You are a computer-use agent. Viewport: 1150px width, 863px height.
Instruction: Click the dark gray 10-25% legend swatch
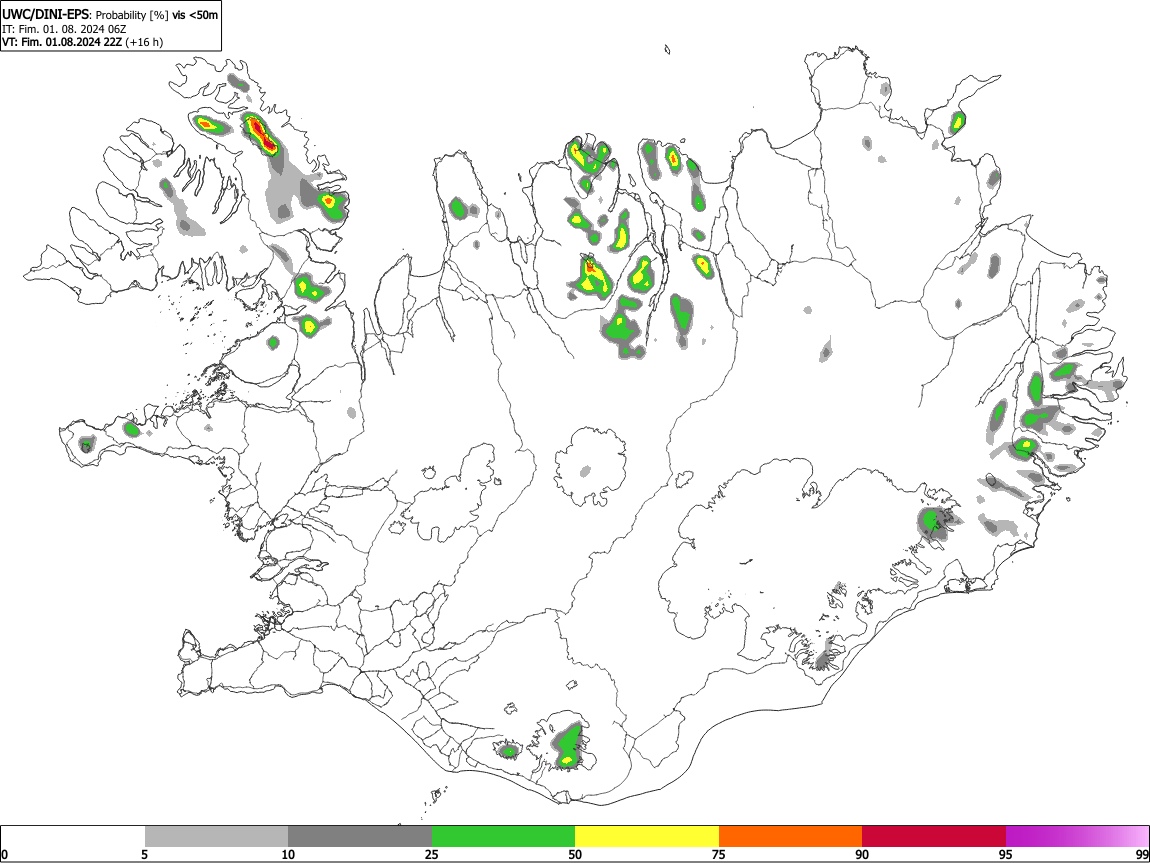tap(360, 836)
